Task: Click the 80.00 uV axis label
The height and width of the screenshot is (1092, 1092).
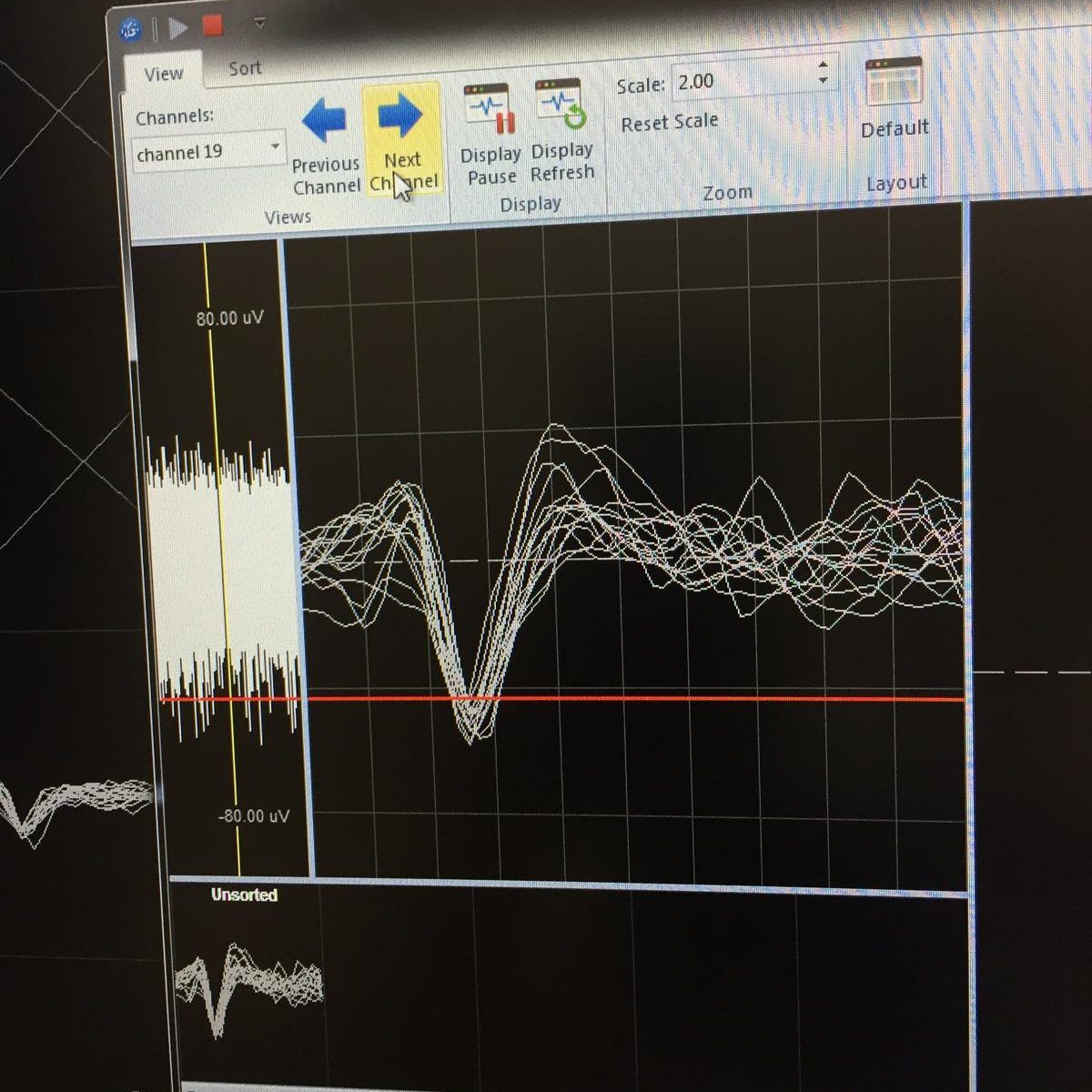Action: [229, 318]
